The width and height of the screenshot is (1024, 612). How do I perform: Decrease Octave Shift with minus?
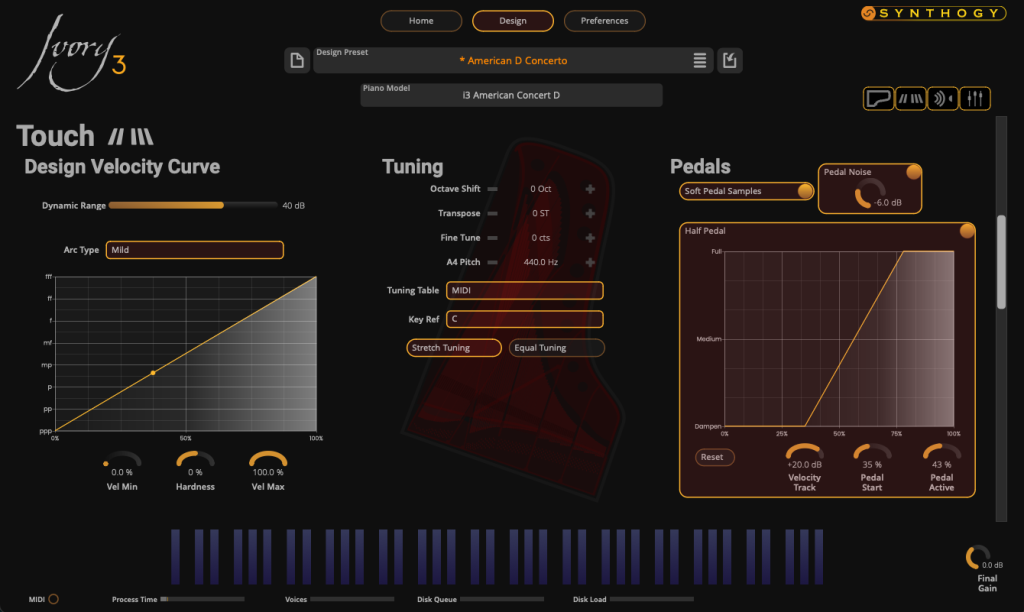(x=492, y=189)
